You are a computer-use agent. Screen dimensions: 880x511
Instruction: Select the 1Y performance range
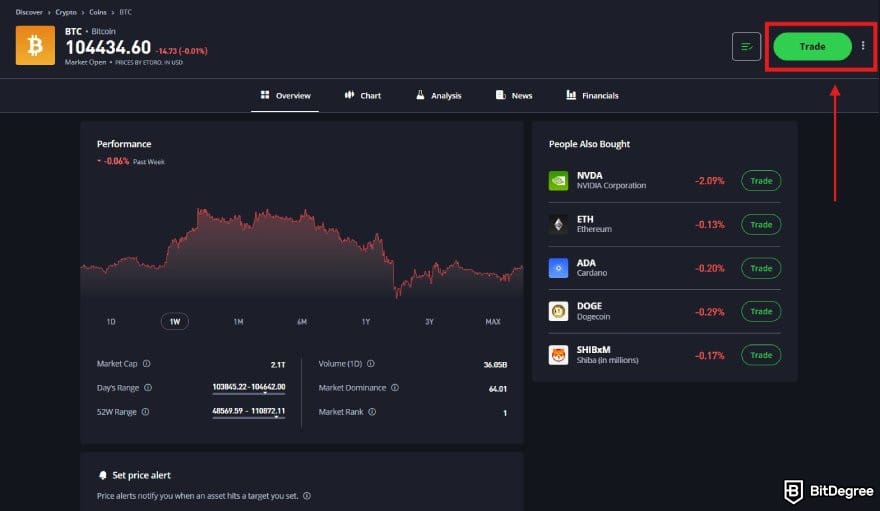366,321
